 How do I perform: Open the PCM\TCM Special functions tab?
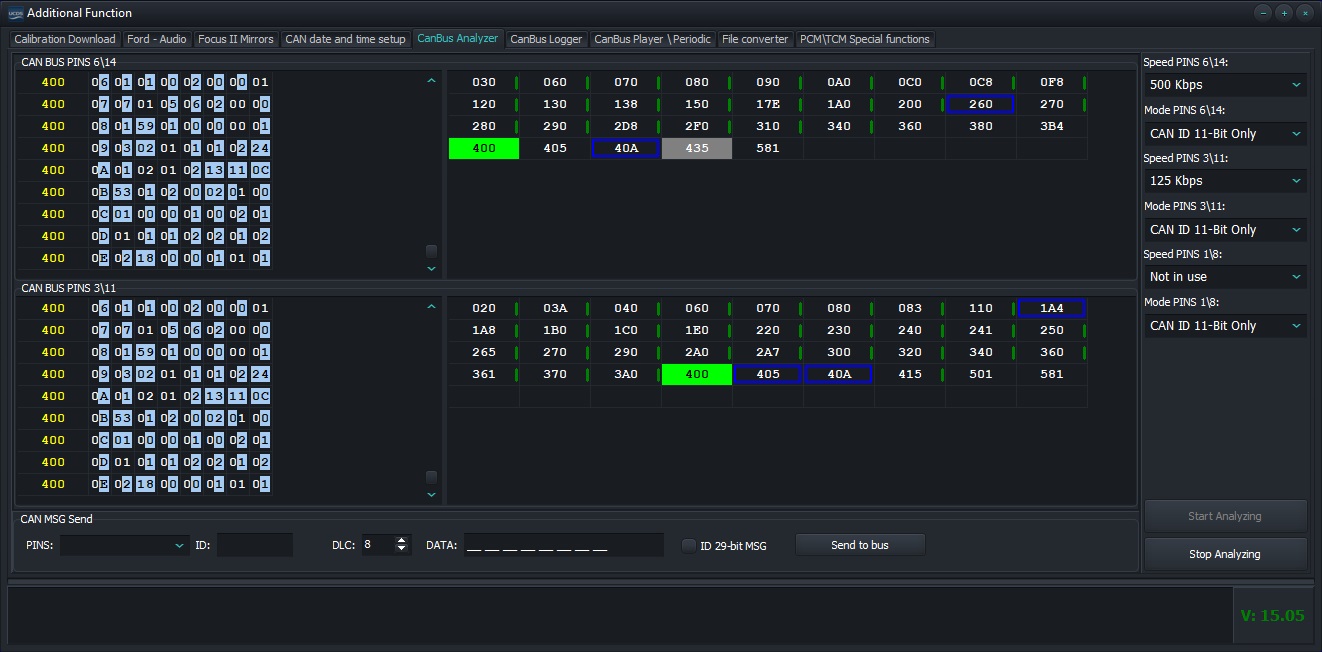tap(864, 39)
